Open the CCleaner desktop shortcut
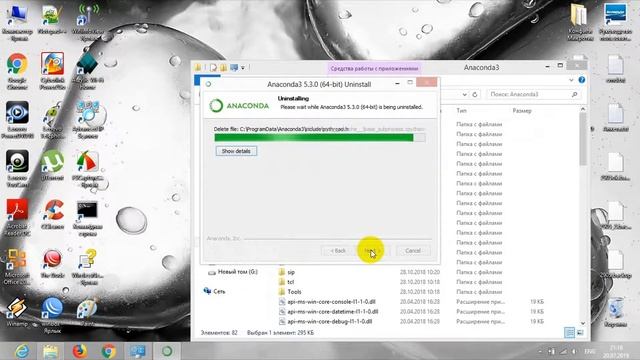The image size is (640, 360). [52, 214]
